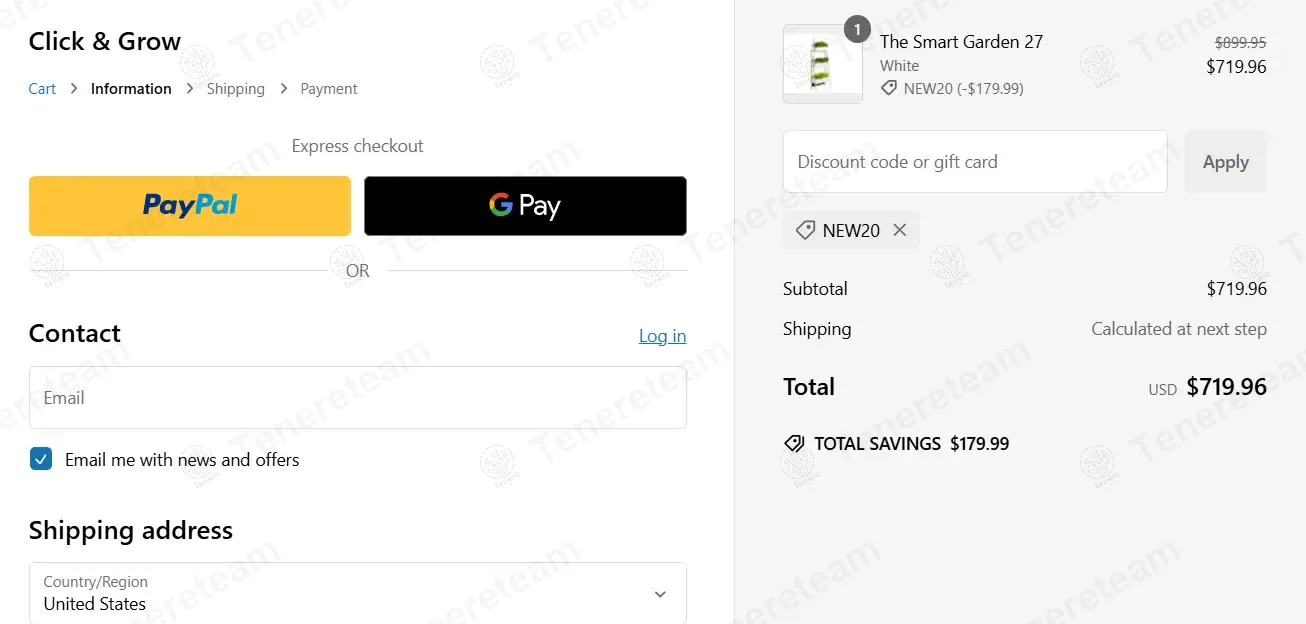
Task: Apply the discount code
Action: (1225, 162)
